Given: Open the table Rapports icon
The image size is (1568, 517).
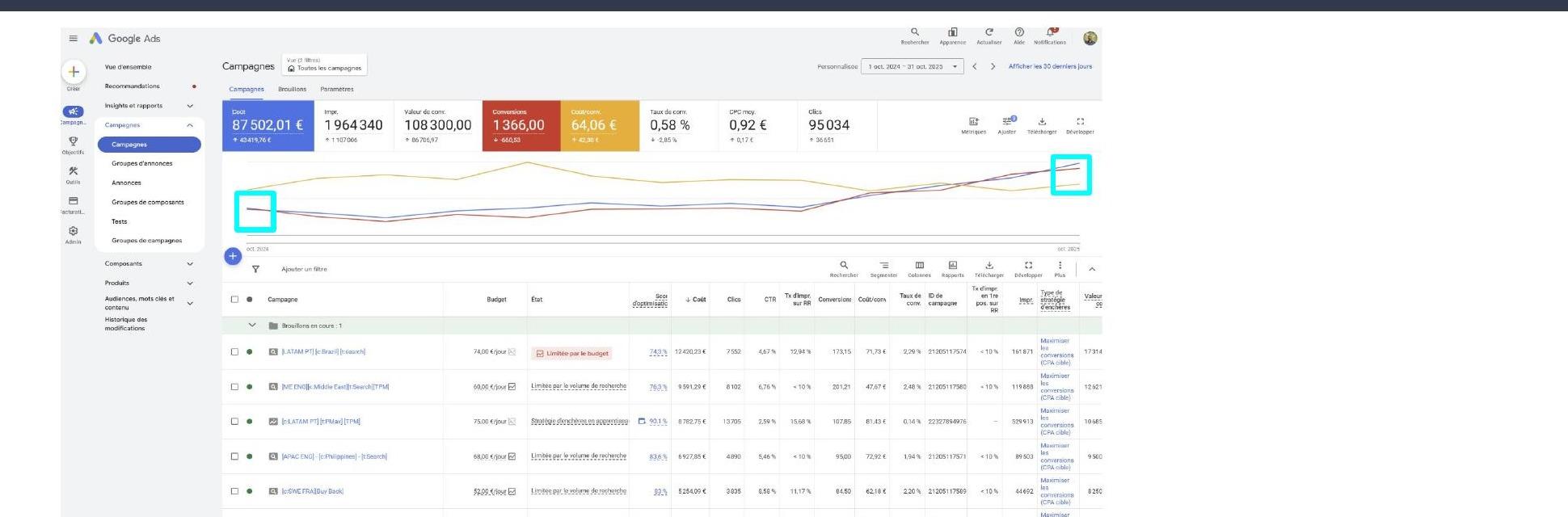Looking at the screenshot, I should click(x=953, y=265).
